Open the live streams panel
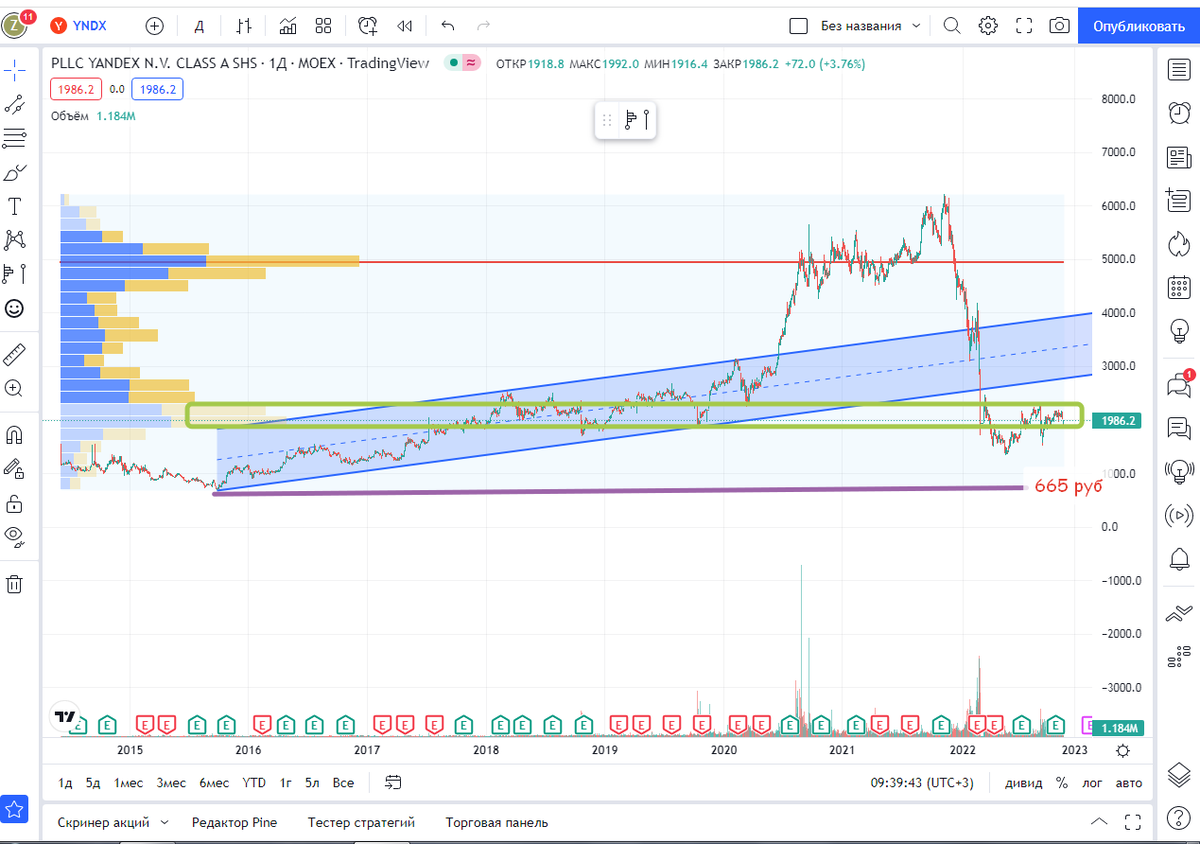1200x844 pixels. pos(1178,514)
